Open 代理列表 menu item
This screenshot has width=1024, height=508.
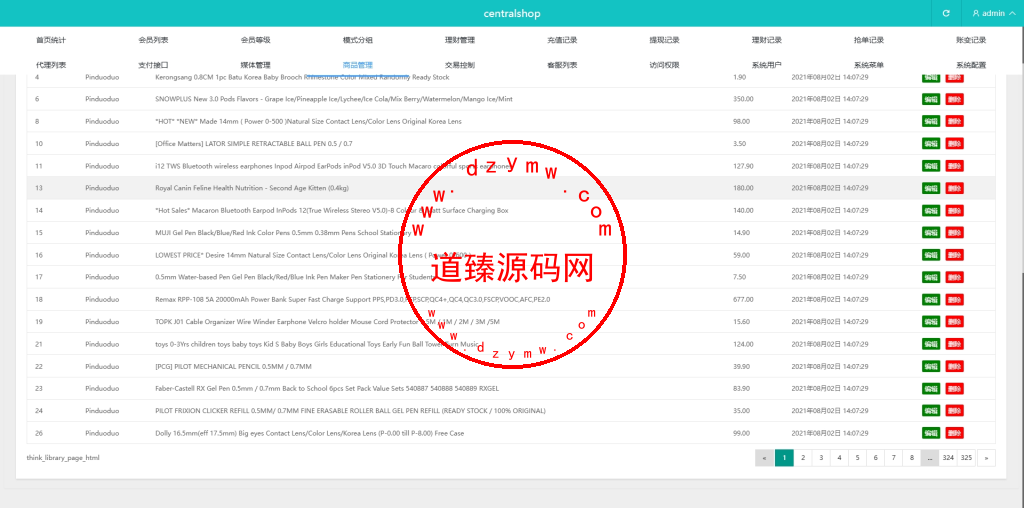coord(51,65)
